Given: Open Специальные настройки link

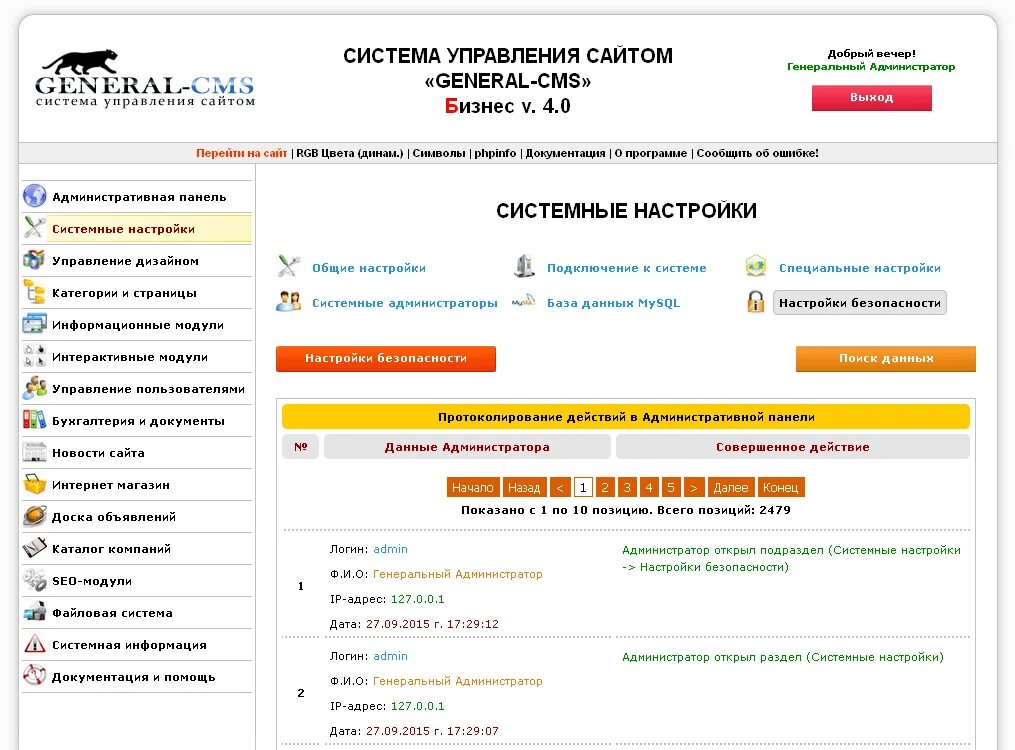Looking at the screenshot, I should click(x=860, y=268).
